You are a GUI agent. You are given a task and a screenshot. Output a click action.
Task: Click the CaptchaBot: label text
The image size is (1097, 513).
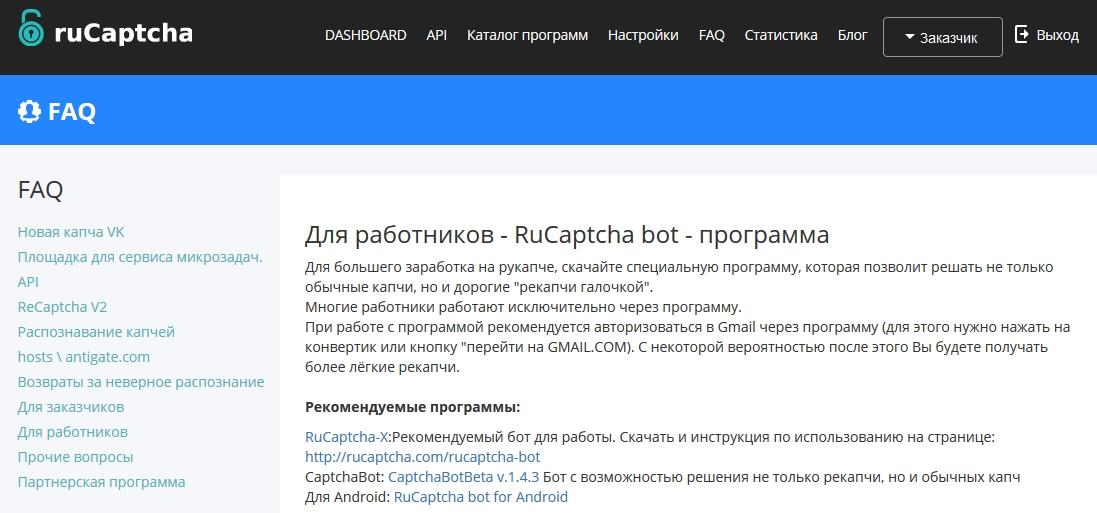click(x=345, y=477)
